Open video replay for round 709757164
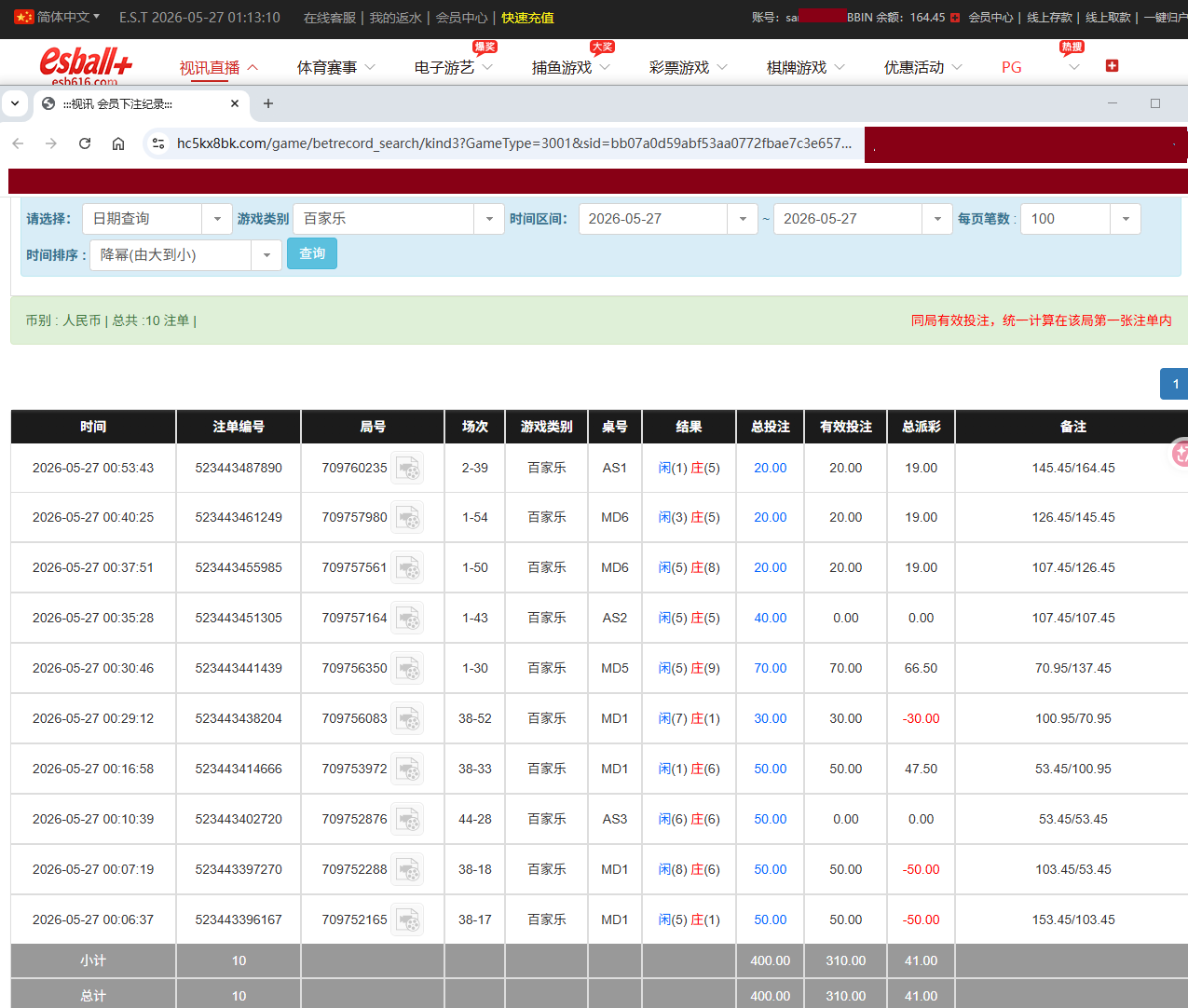1188x1008 pixels. coord(407,618)
